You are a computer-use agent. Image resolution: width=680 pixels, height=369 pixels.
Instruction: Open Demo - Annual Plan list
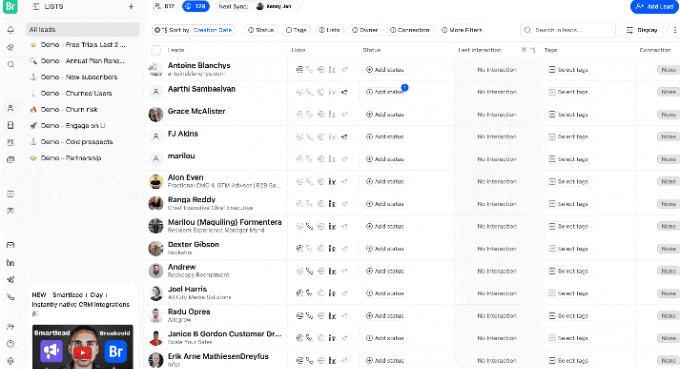(82, 61)
